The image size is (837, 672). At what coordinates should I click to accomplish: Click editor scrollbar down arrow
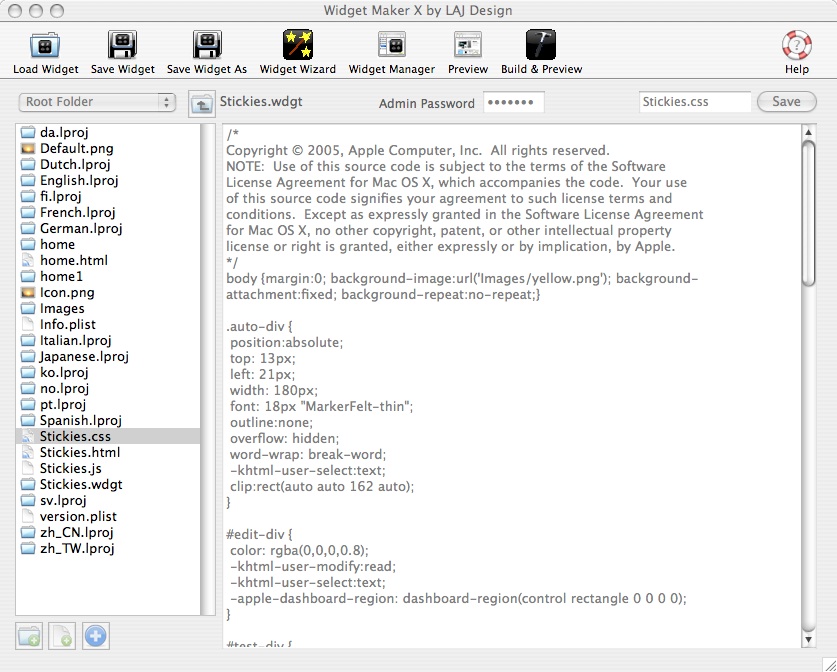[x=808, y=639]
